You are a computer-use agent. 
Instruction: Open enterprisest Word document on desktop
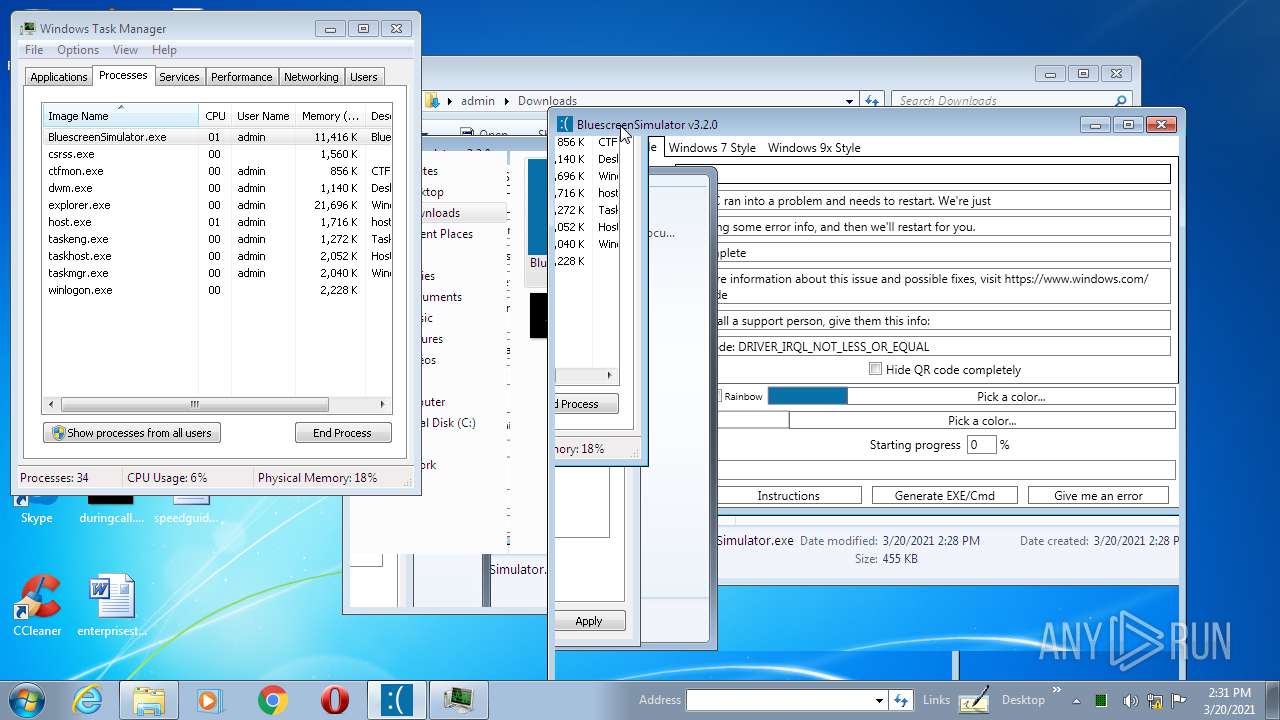click(112, 607)
